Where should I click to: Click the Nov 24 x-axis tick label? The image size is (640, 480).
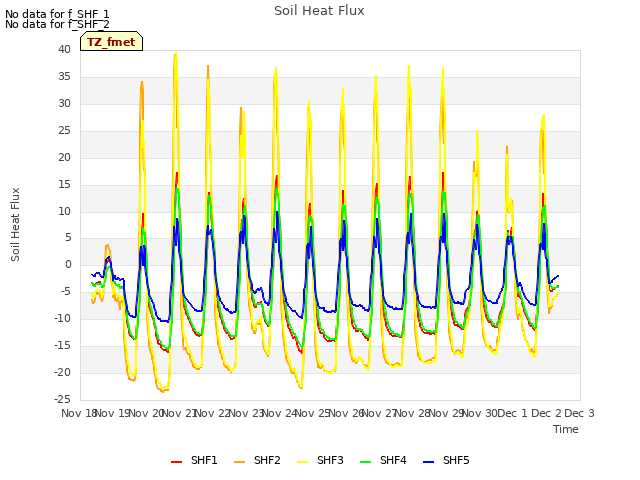[x=279, y=413]
